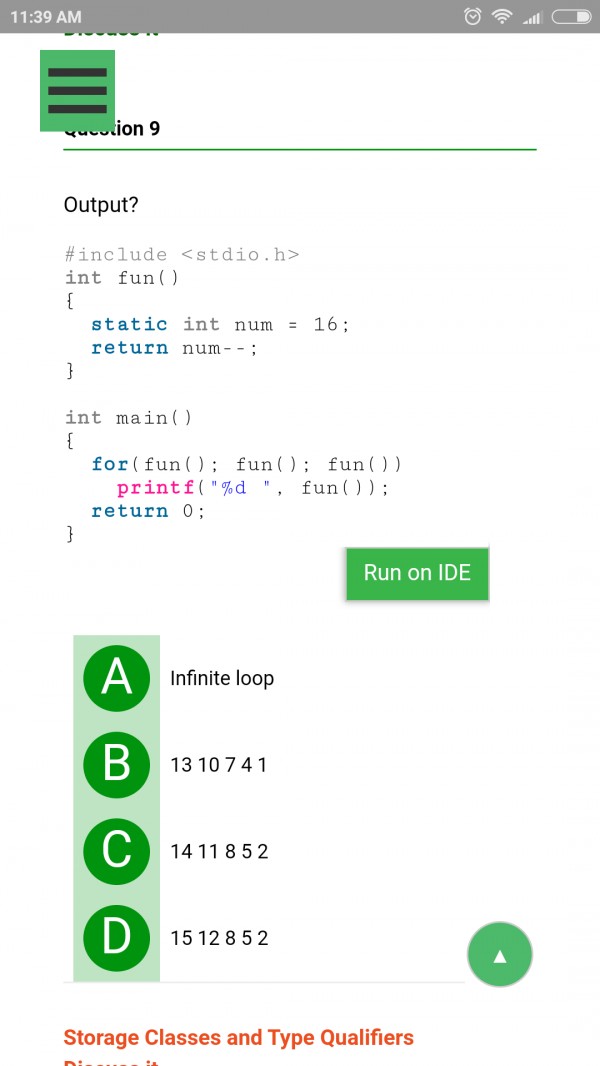Image resolution: width=600 pixels, height=1066 pixels.
Task: Open the Storage Classes and Type Qualifiers topic
Action: point(238,1037)
